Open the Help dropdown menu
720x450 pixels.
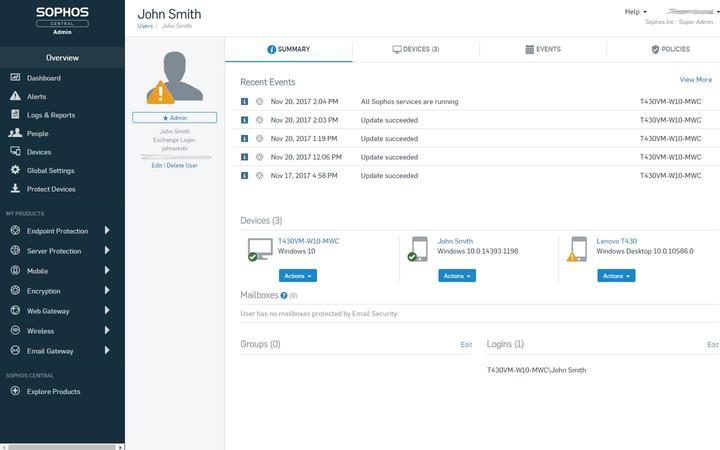636,11
